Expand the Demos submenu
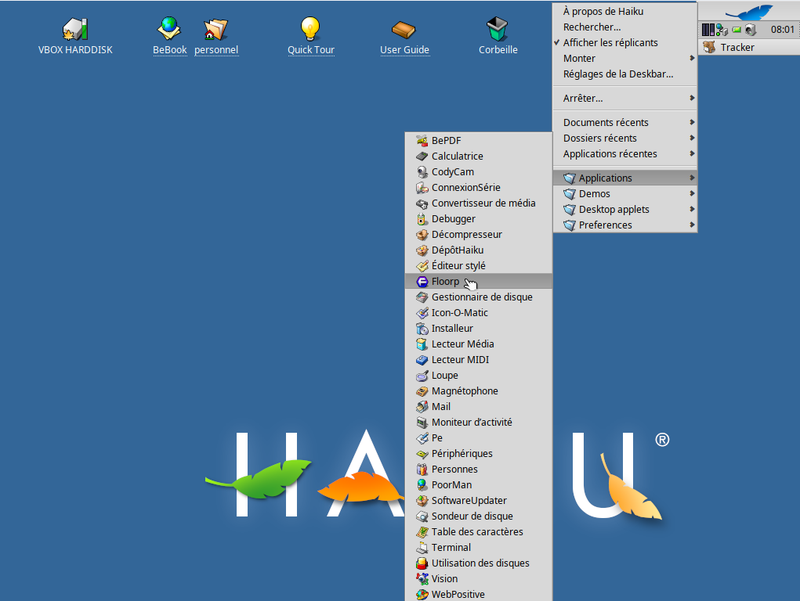Image resolution: width=800 pixels, height=601 pixels. [594, 194]
